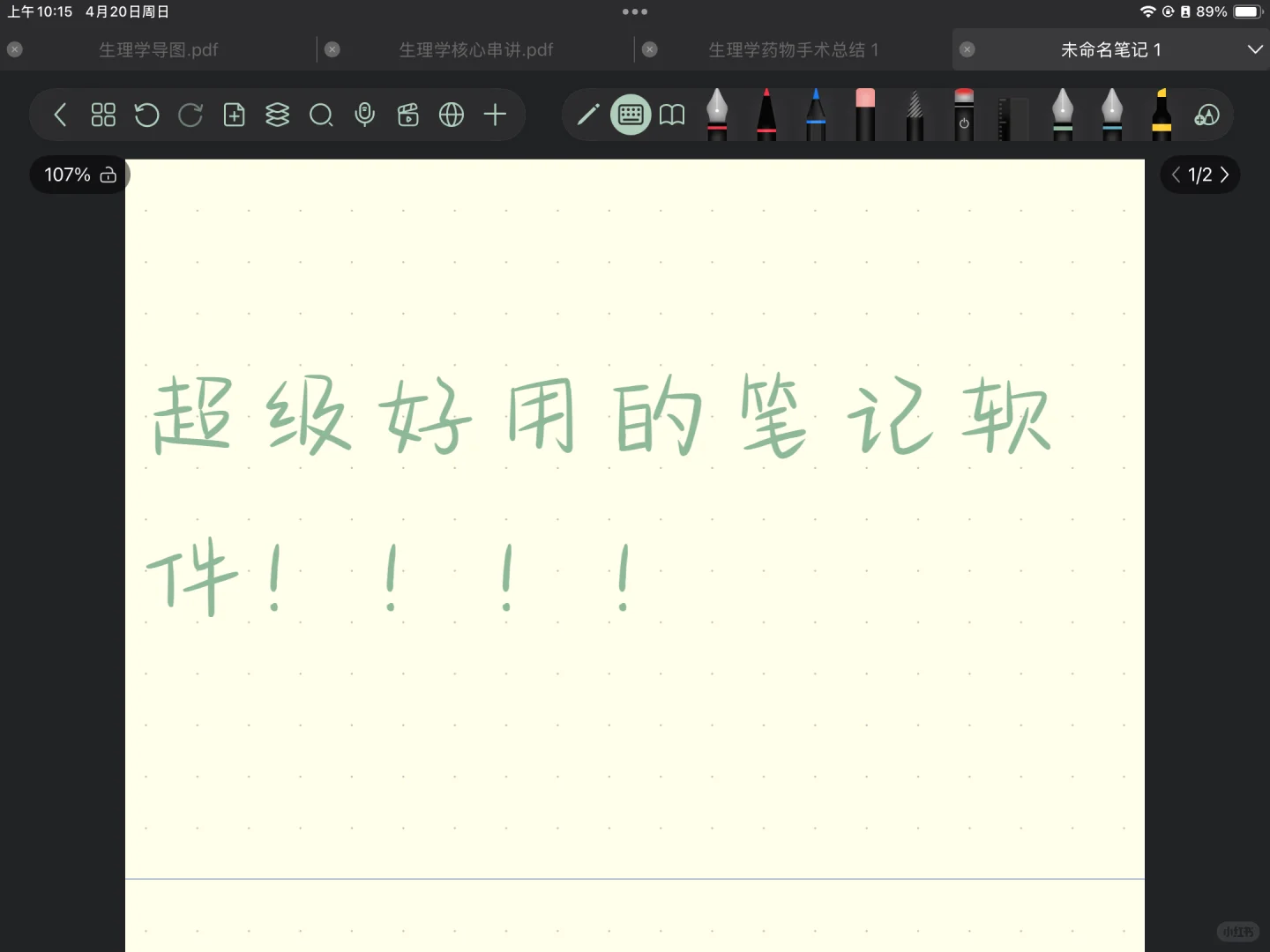Switch to reading mode book icon

tap(672, 115)
